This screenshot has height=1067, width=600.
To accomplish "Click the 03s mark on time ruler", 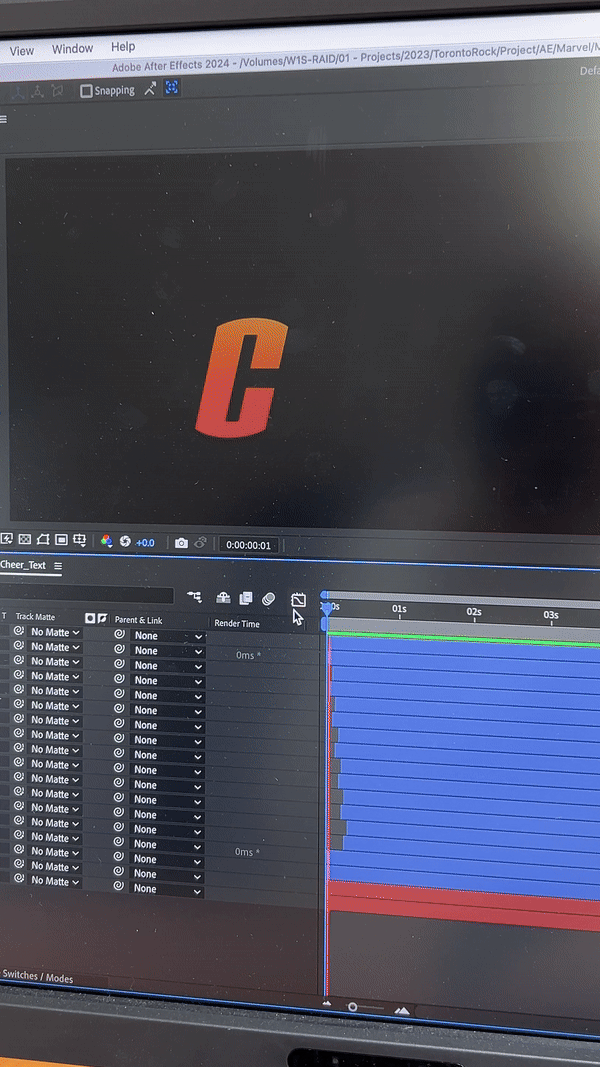I will [551, 616].
